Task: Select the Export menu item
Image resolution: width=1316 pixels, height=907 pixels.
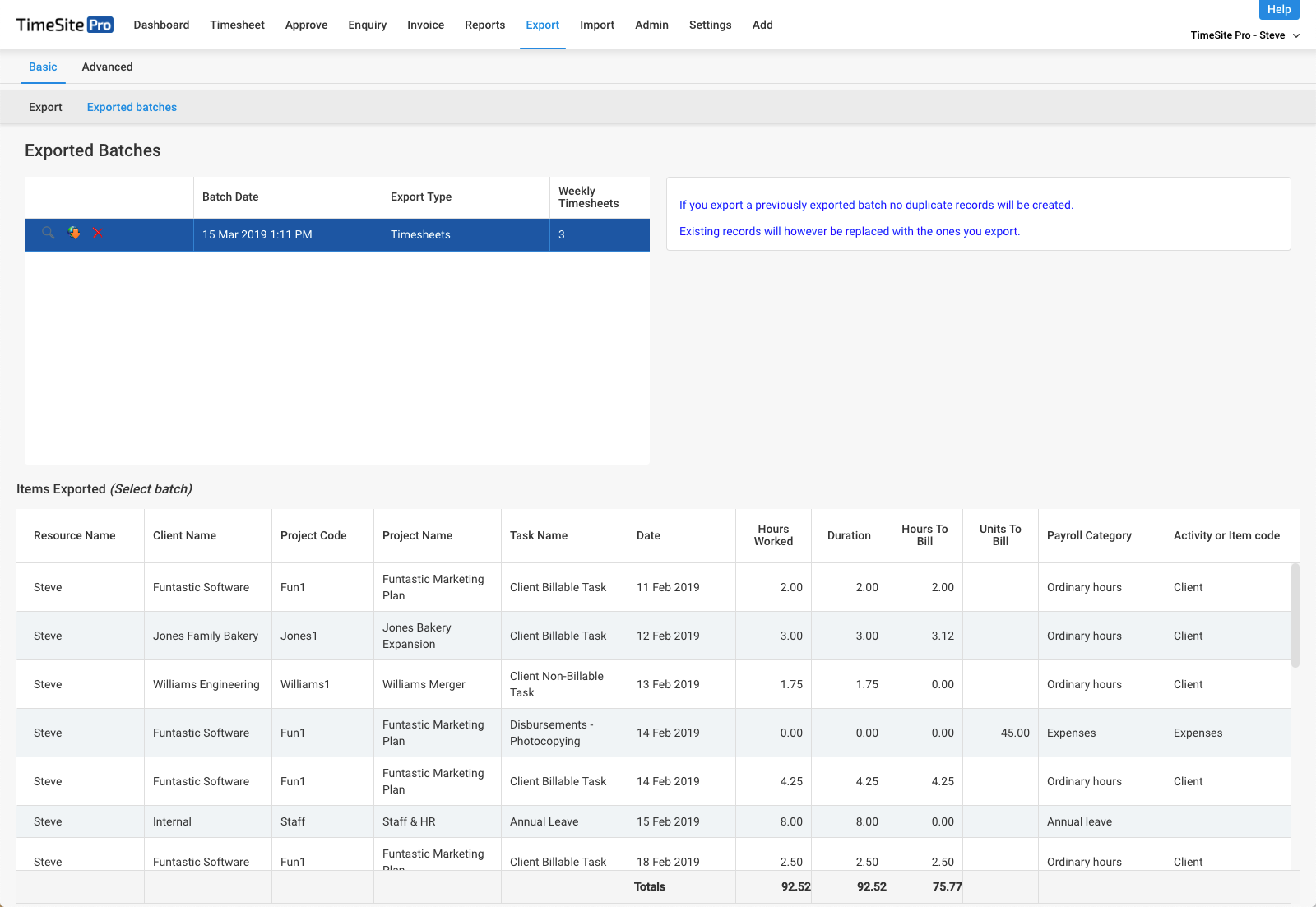Action: [542, 25]
